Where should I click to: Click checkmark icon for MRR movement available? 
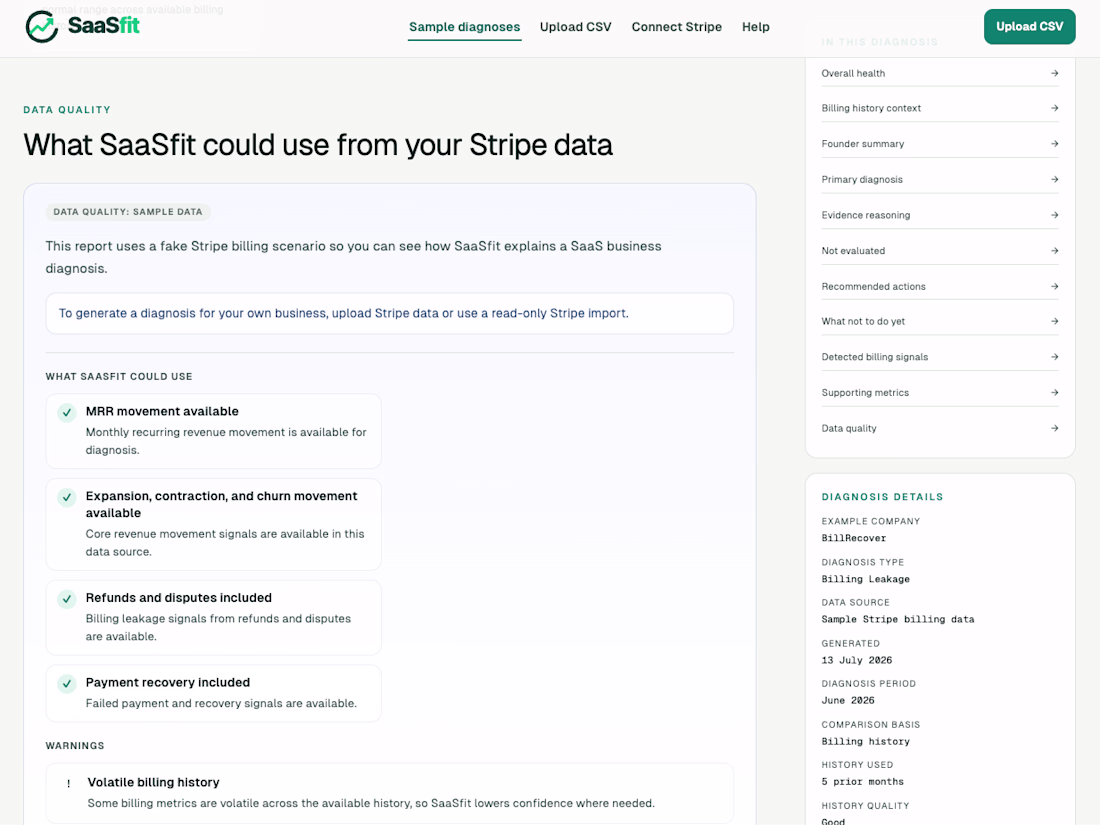pyautogui.click(x=67, y=412)
